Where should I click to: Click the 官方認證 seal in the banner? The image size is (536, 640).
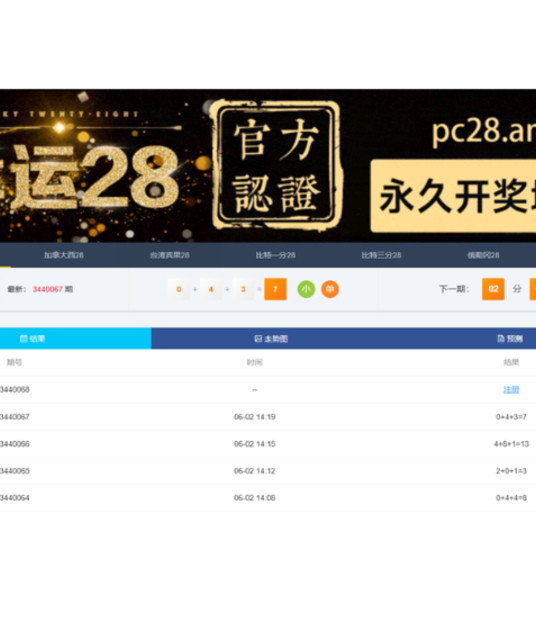276,164
